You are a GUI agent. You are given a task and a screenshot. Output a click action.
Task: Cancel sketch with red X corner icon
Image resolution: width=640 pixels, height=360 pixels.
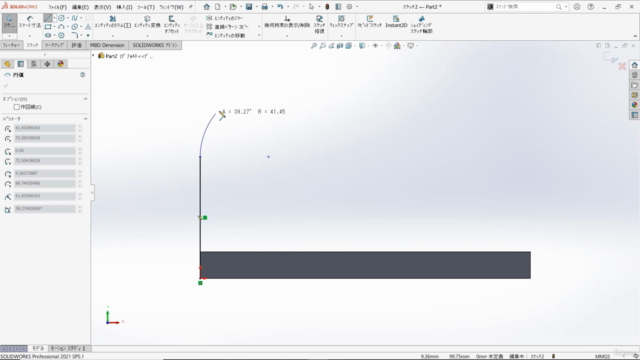(622, 66)
